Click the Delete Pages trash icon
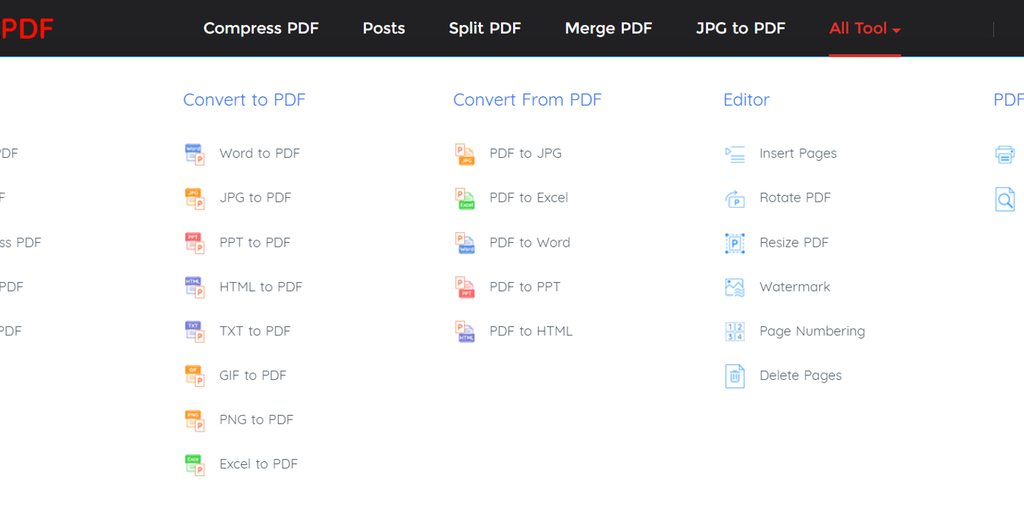The image size is (1024, 512). [x=735, y=376]
